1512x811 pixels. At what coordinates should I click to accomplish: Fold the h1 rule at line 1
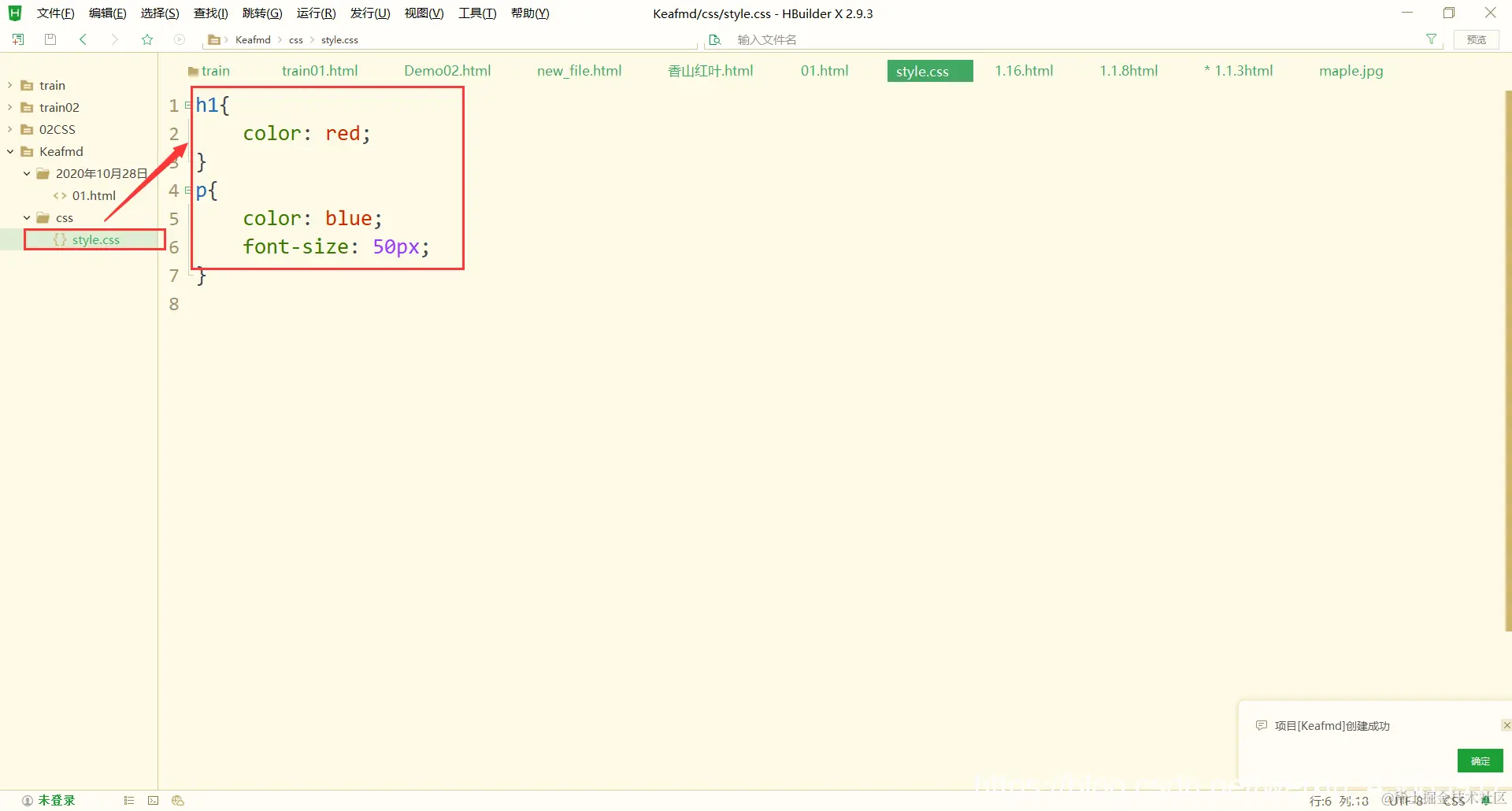point(187,105)
